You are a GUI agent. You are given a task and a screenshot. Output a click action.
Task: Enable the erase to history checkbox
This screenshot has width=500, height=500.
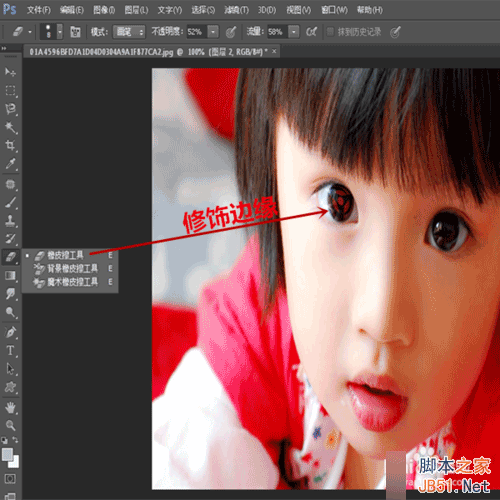pos(330,32)
